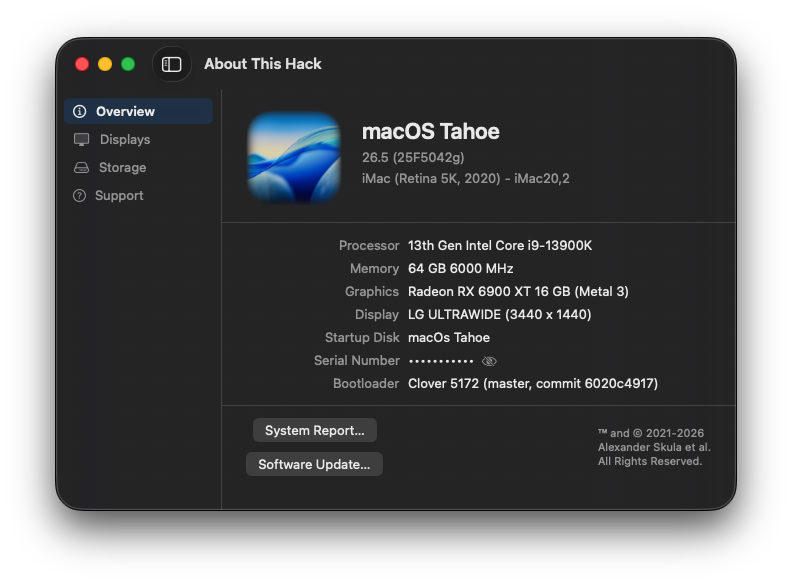Click the macOS Tahoe wallpaper icon
Screen dimensions: 792x584
coord(294,157)
